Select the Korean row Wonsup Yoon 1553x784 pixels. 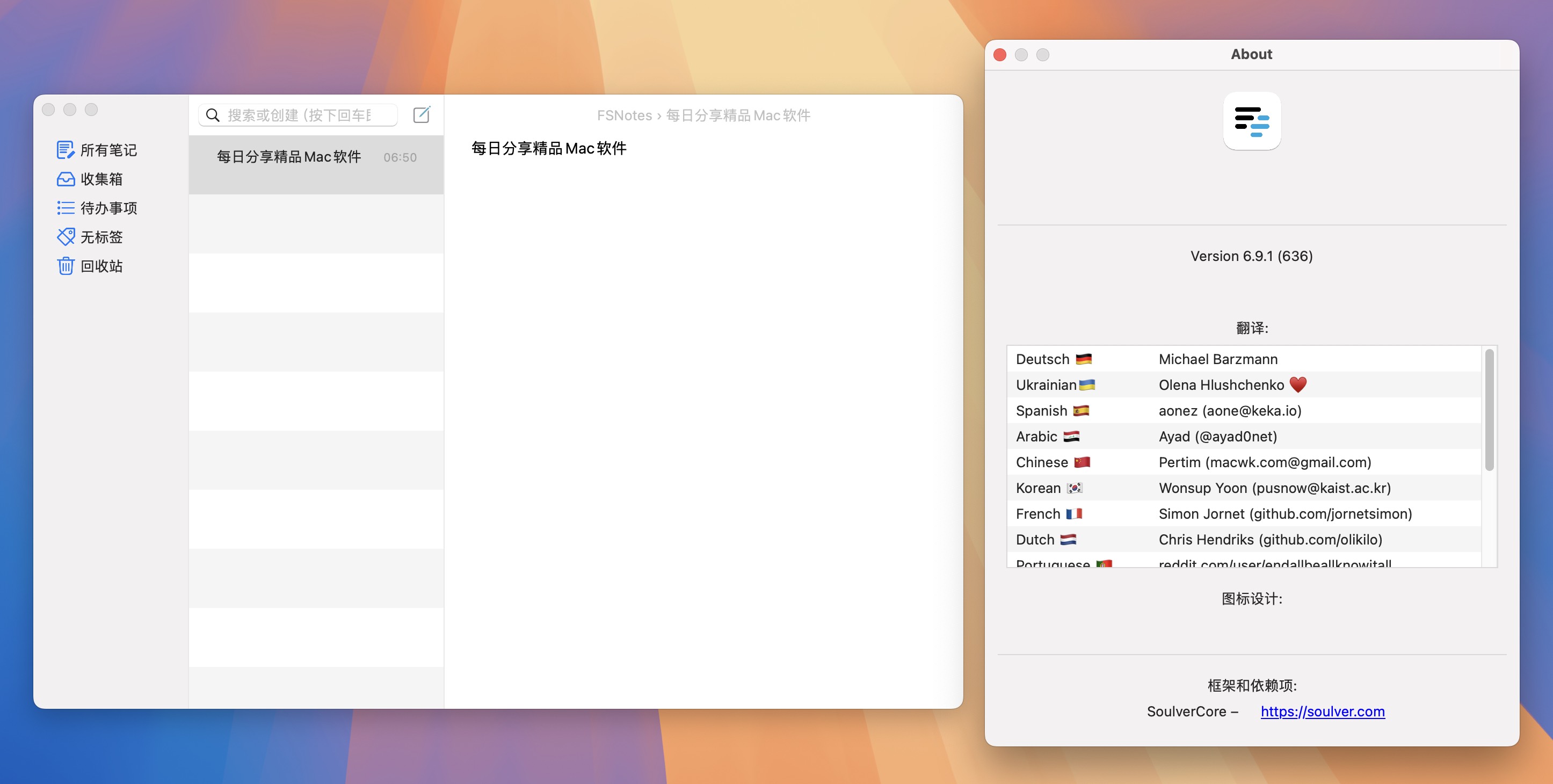pos(1244,488)
